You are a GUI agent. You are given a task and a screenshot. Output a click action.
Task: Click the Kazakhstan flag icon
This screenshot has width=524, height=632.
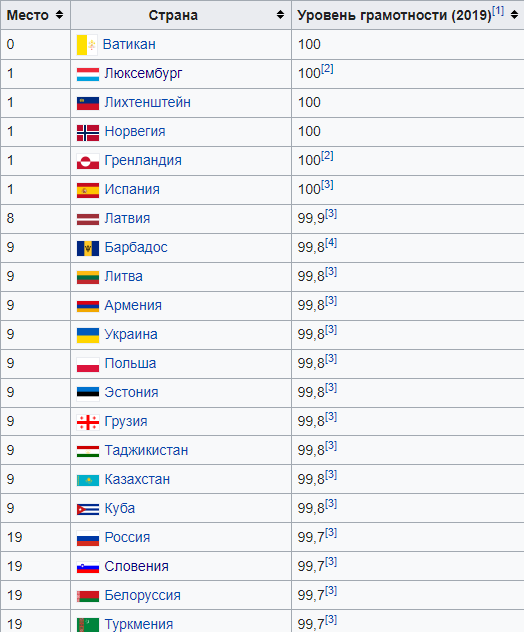pos(88,481)
